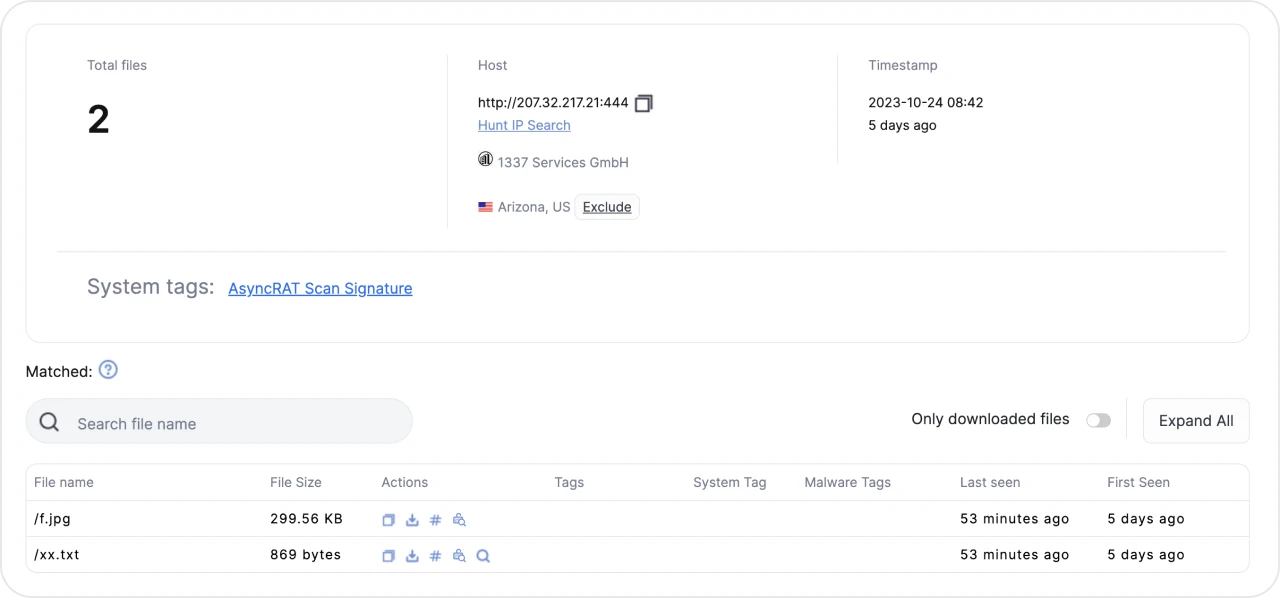1280x598 pixels.
Task: Select the /xx.txt file row name
Action: point(57,555)
